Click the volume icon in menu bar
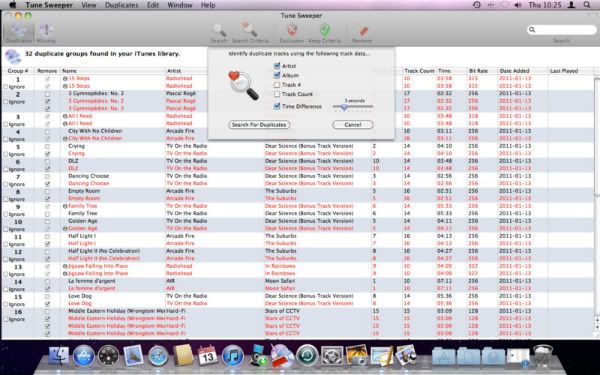This screenshot has width=600, height=375. click(518, 5)
